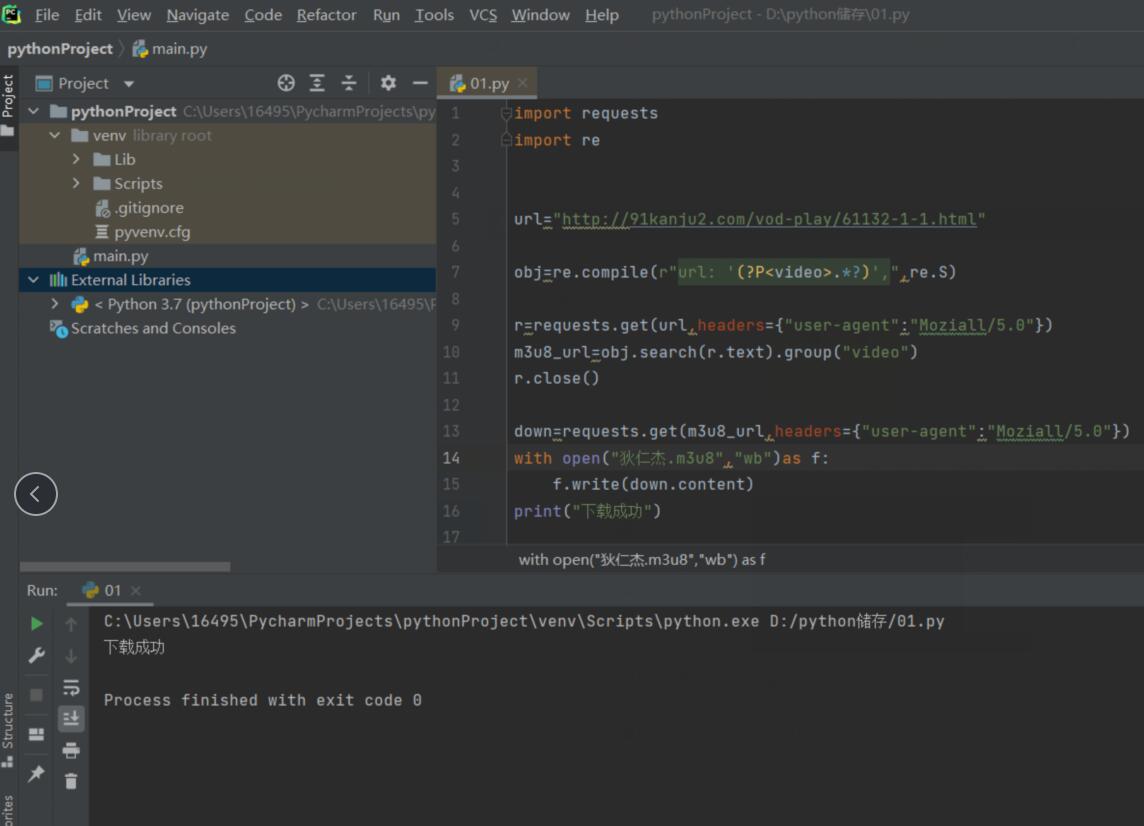Image resolution: width=1144 pixels, height=826 pixels.
Task: Select the 01.py editor tab
Action: [x=488, y=83]
